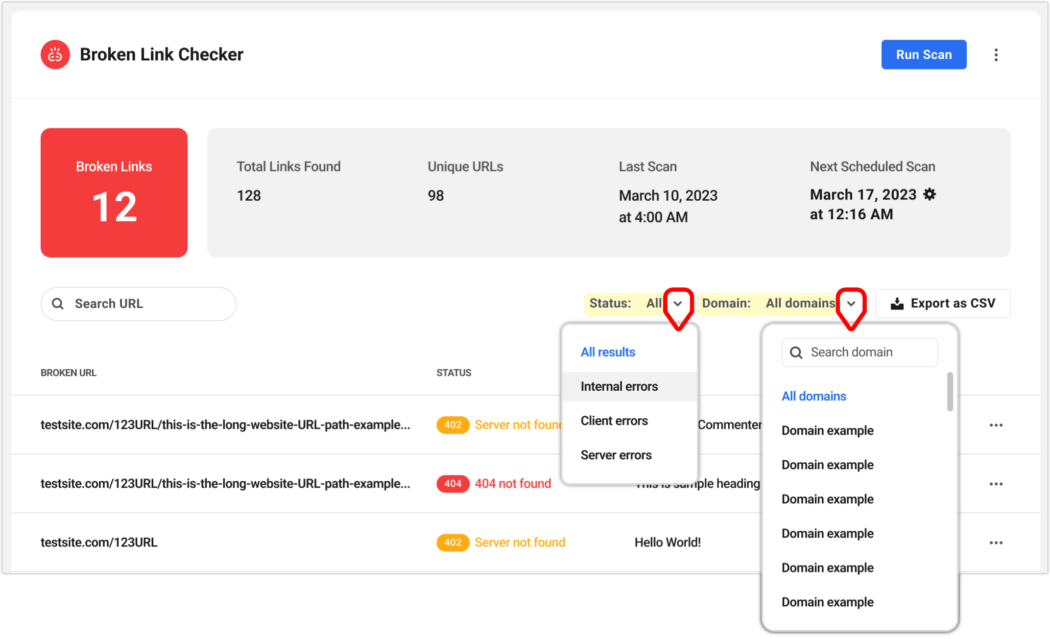Viewport: 1050px width, 639px height.
Task: Click the 402 badge in the testsite.com/123URL row
Action: click(x=453, y=543)
